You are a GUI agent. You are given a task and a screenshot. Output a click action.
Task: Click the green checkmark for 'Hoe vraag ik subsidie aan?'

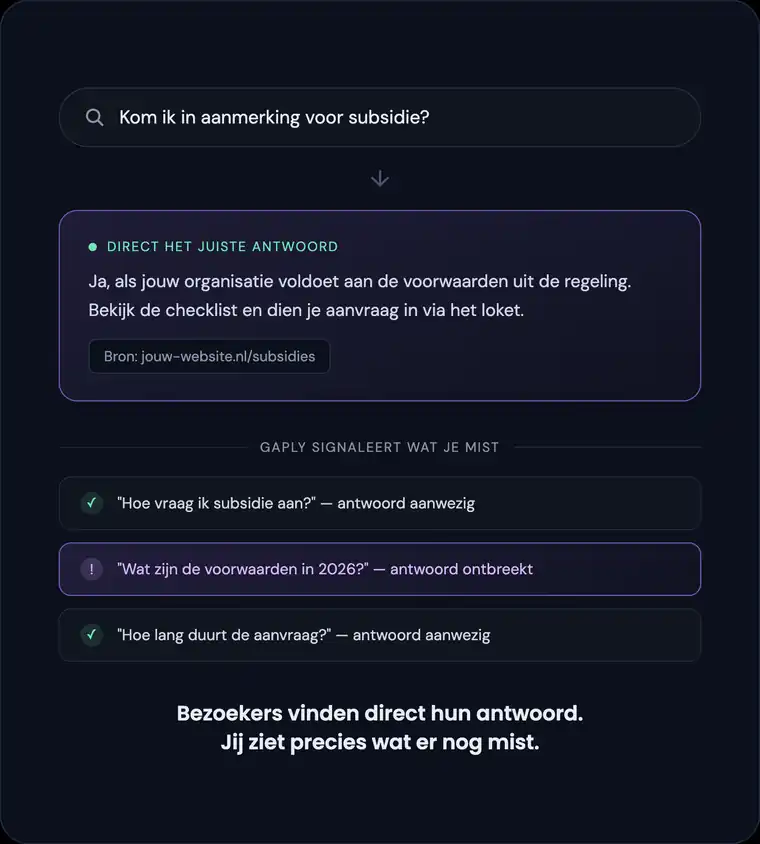(92, 503)
